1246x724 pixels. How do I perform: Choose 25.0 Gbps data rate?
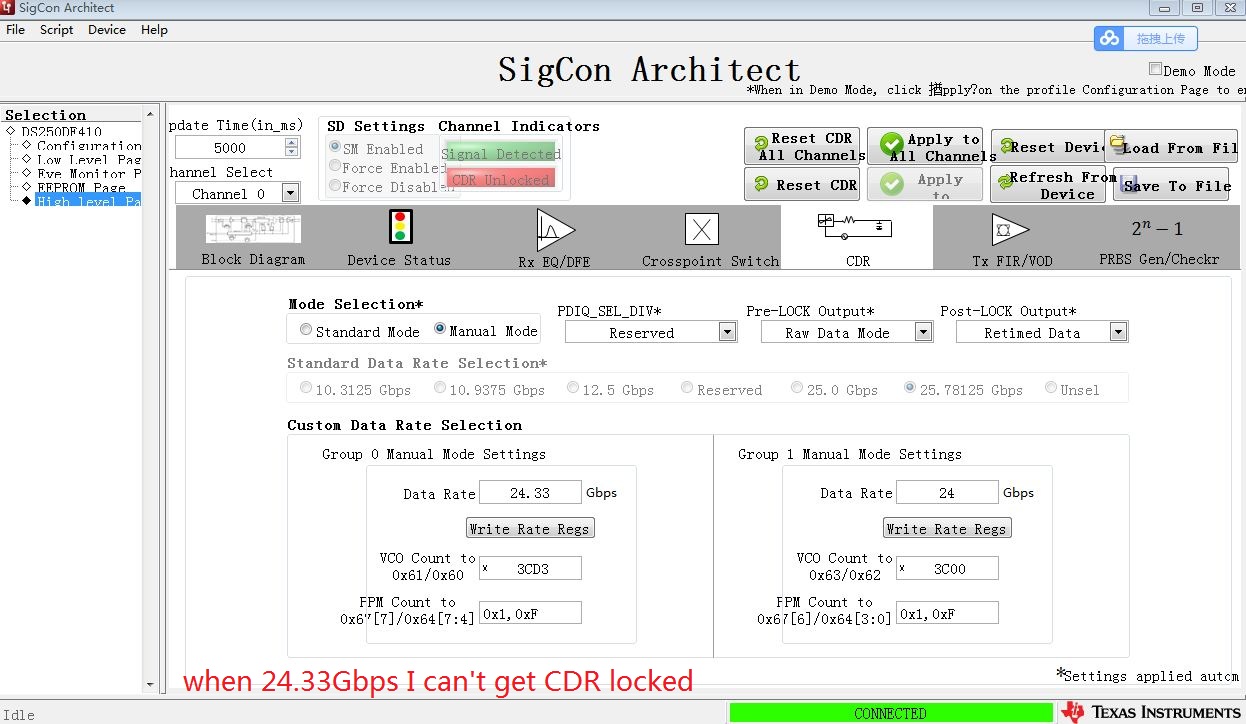click(x=797, y=387)
